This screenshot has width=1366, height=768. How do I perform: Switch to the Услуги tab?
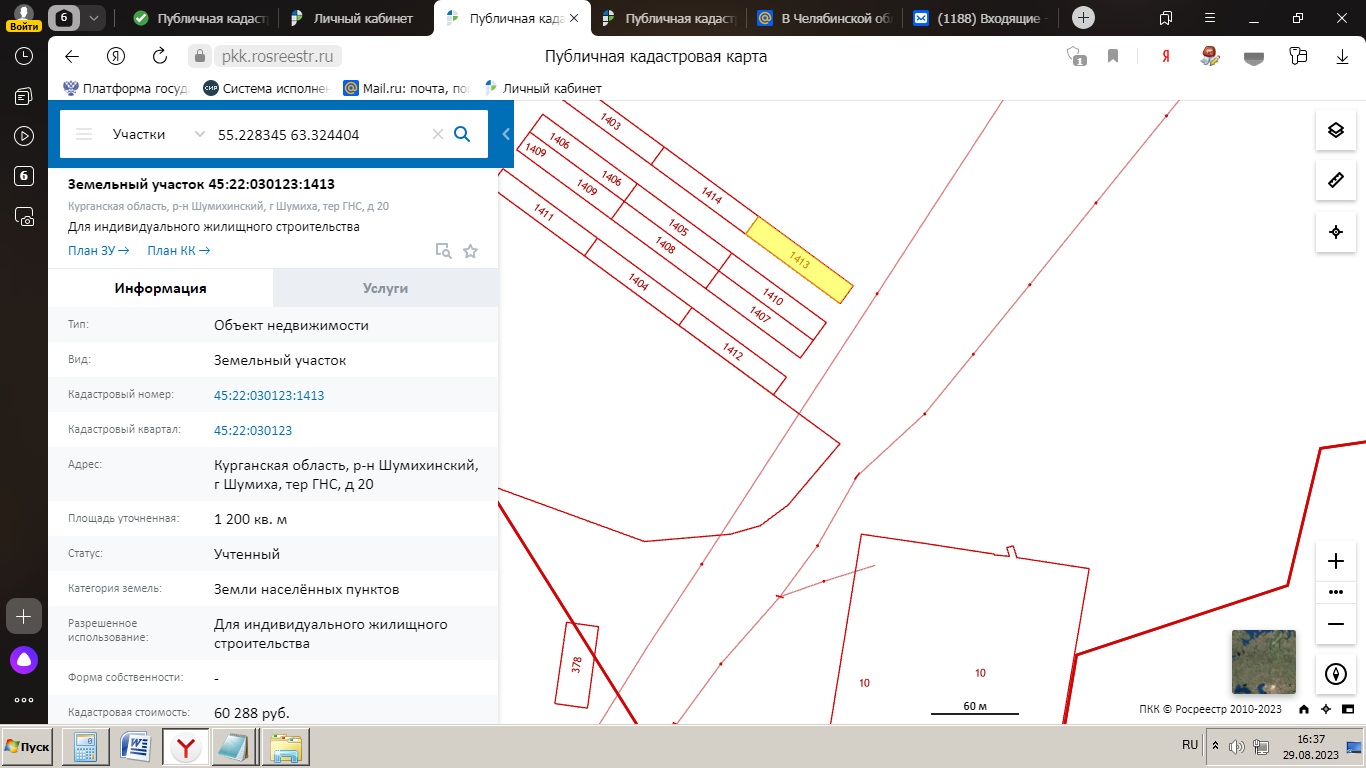coord(385,288)
